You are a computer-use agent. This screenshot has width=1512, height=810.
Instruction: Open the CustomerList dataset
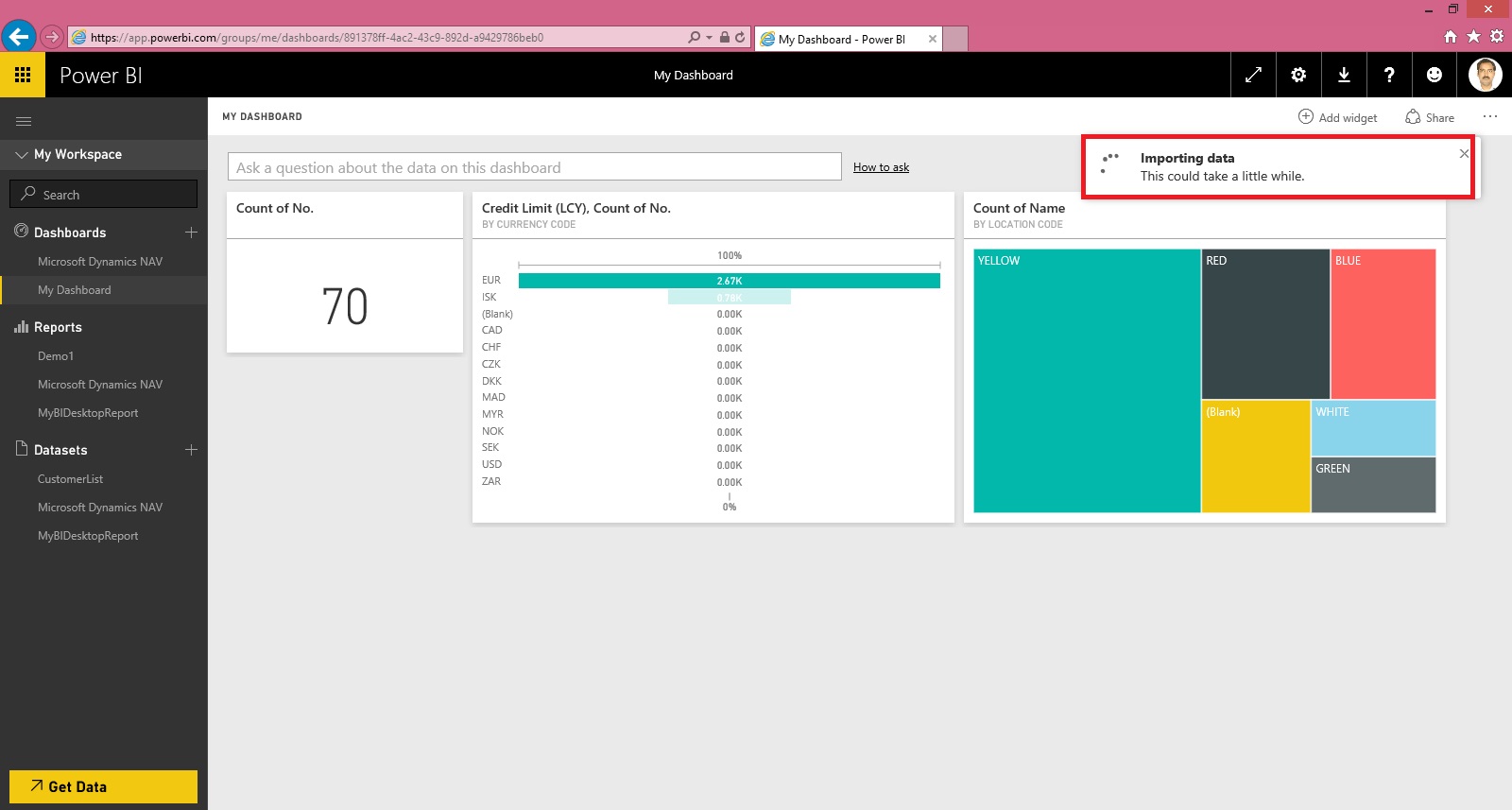point(70,479)
